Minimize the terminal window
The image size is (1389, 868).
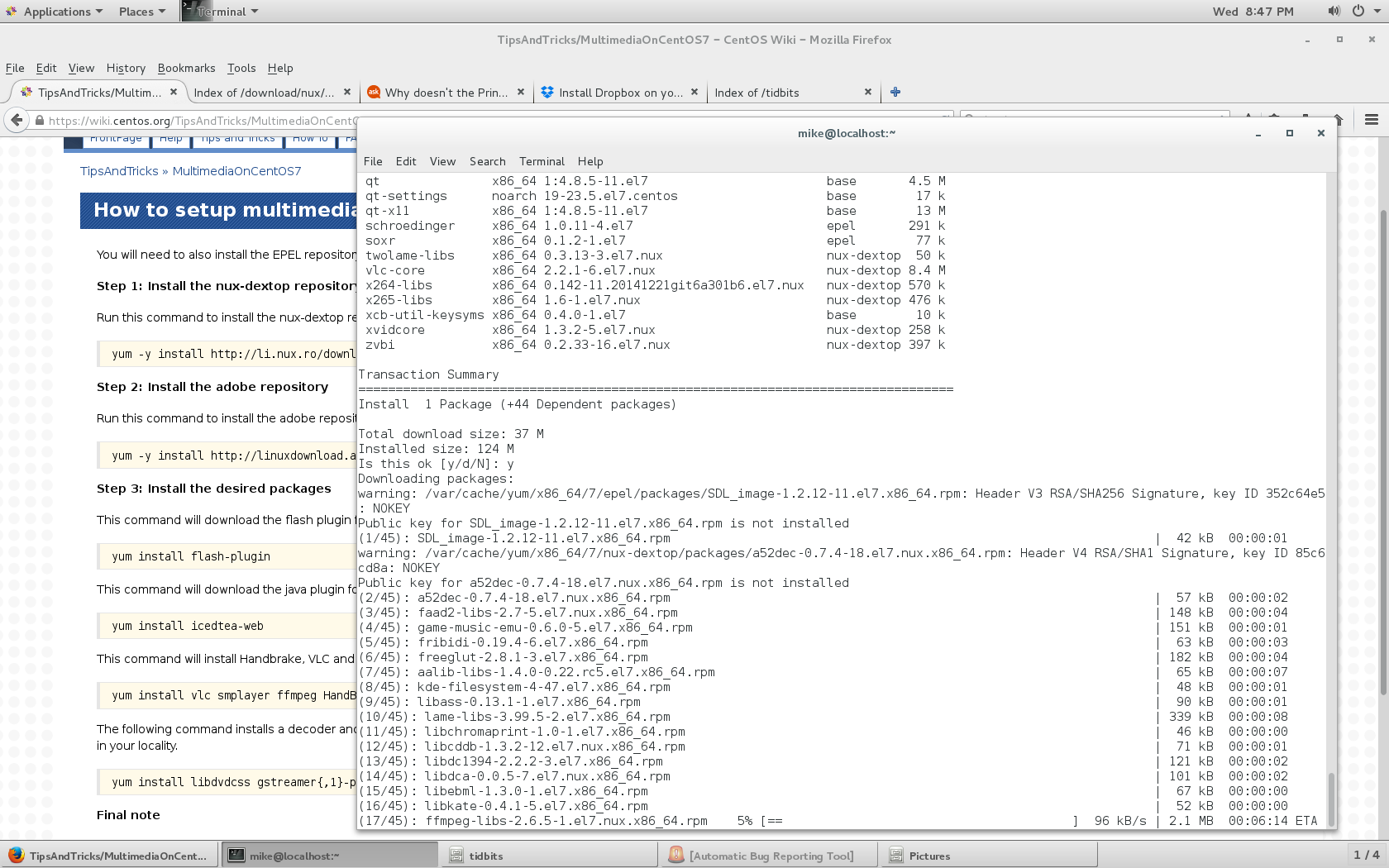coord(1258,133)
